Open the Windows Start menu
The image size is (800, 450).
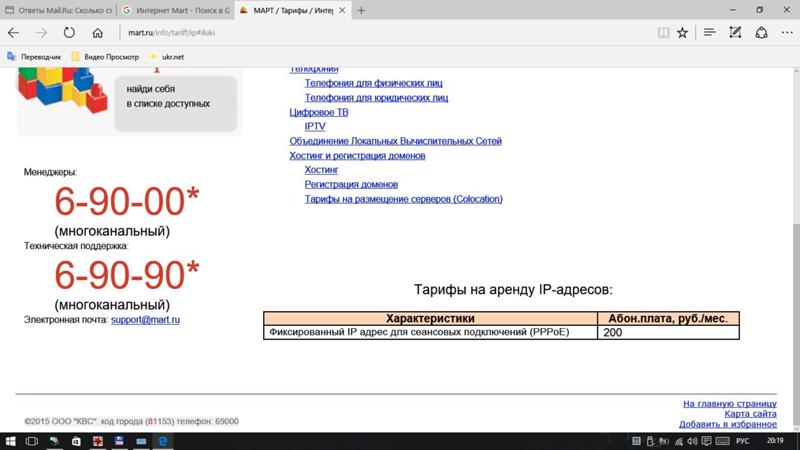pyautogui.click(x=10, y=441)
